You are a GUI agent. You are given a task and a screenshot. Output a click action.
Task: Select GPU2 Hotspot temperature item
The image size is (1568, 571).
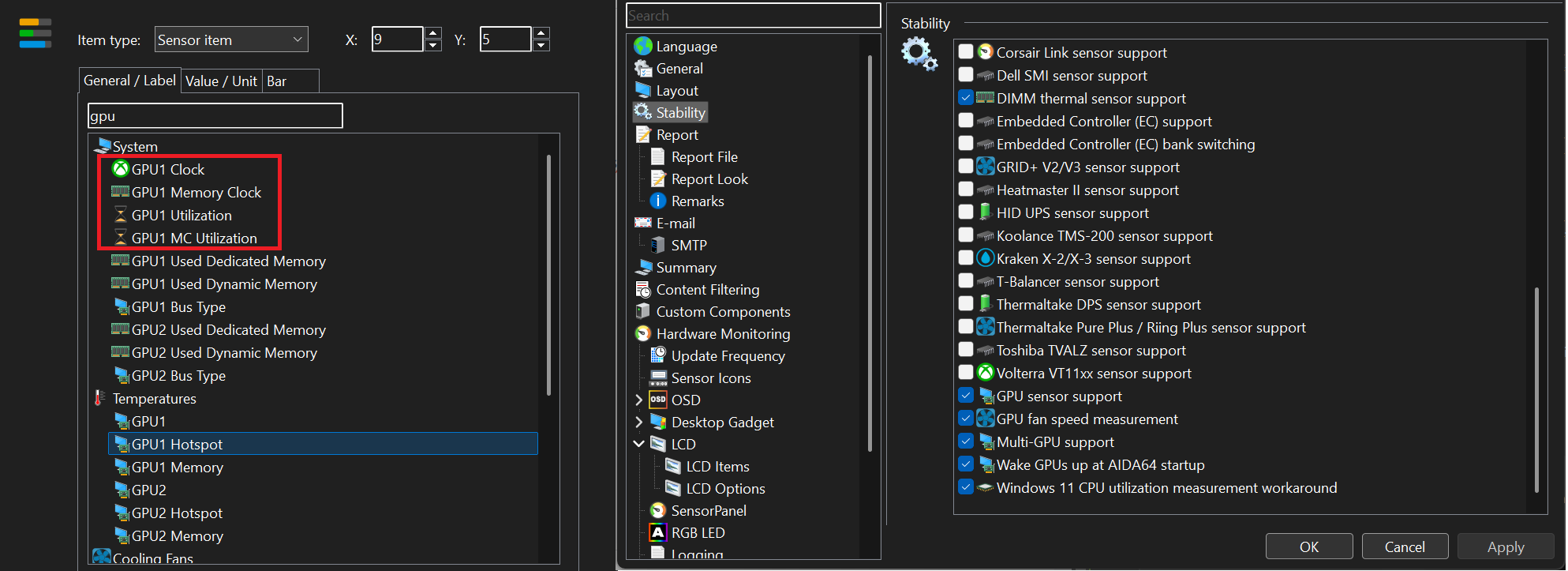tap(177, 513)
